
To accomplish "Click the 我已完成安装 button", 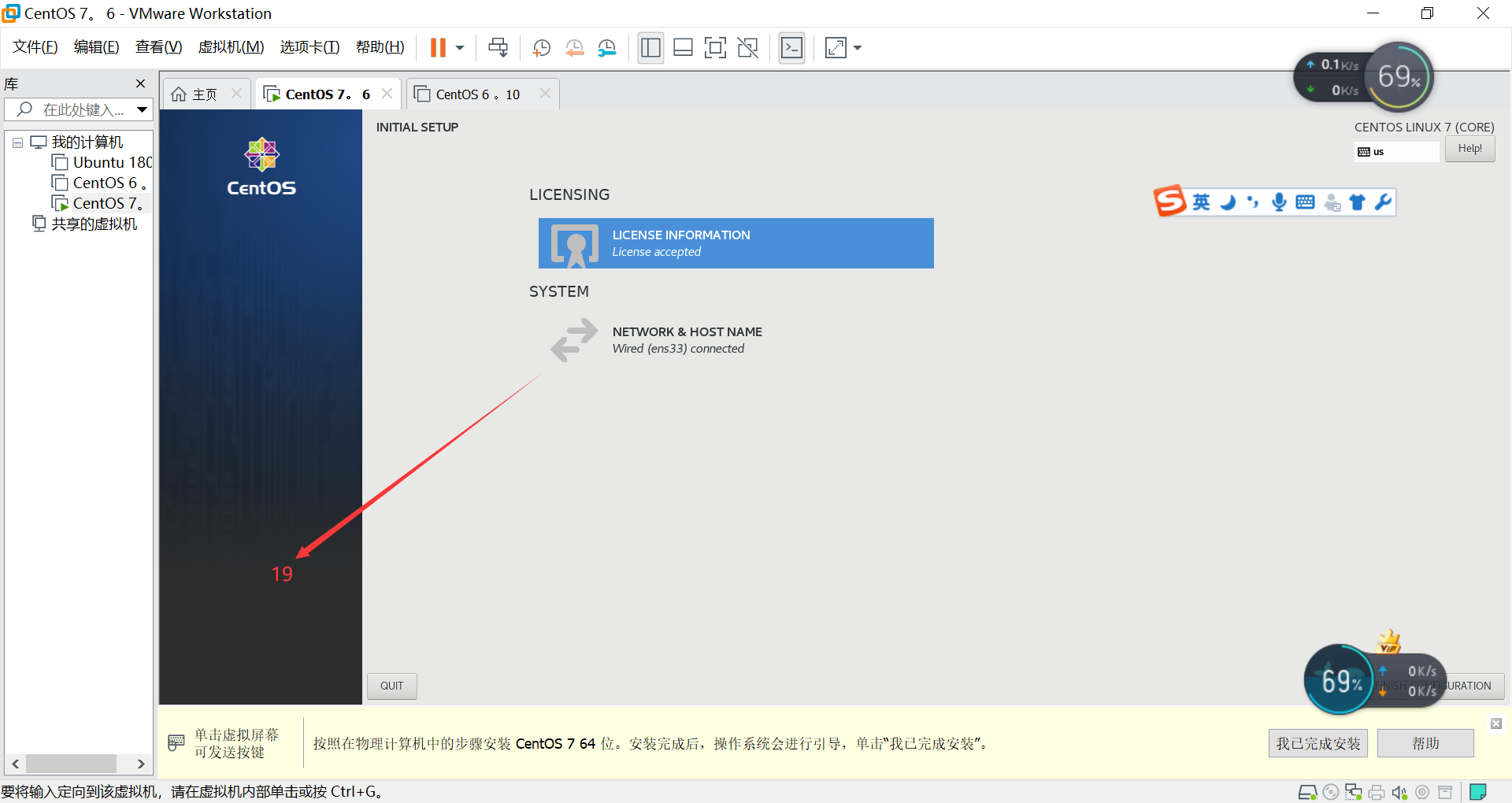I will (x=1318, y=743).
